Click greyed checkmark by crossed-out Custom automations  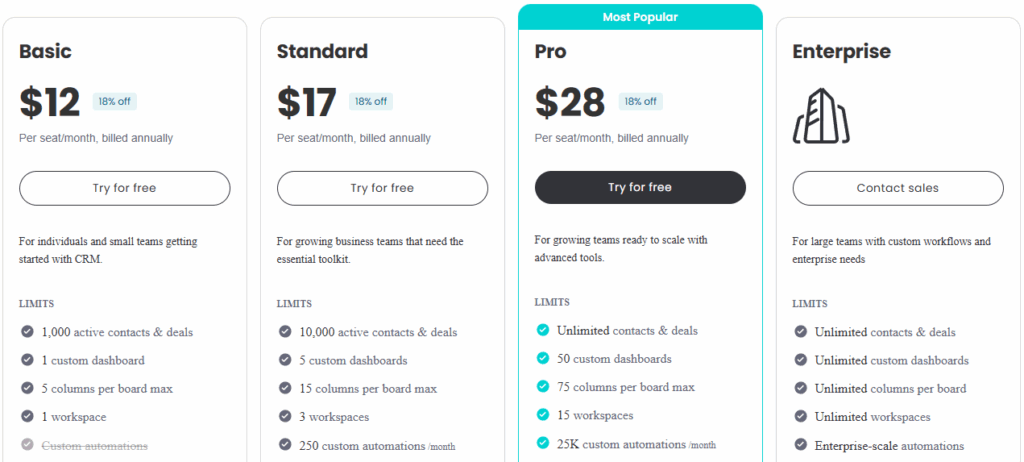[x=27, y=446]
